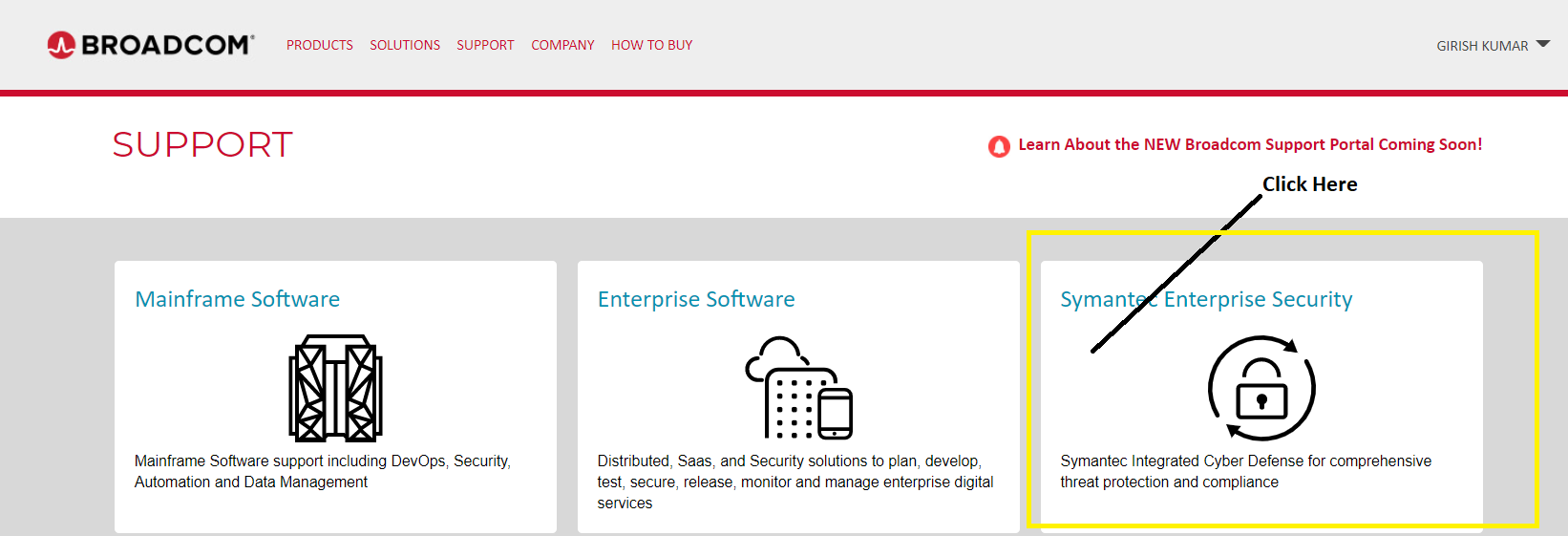Click the red notification bell icon

pos(999,146)
